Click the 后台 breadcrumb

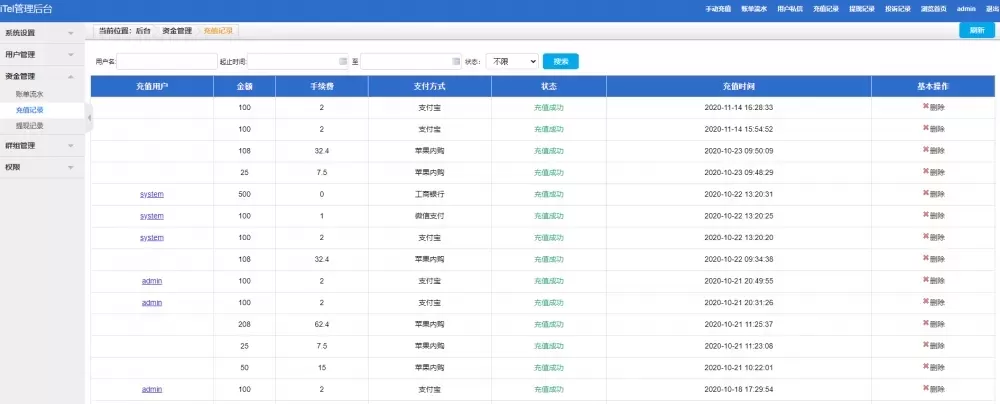(x=143, y=31)
